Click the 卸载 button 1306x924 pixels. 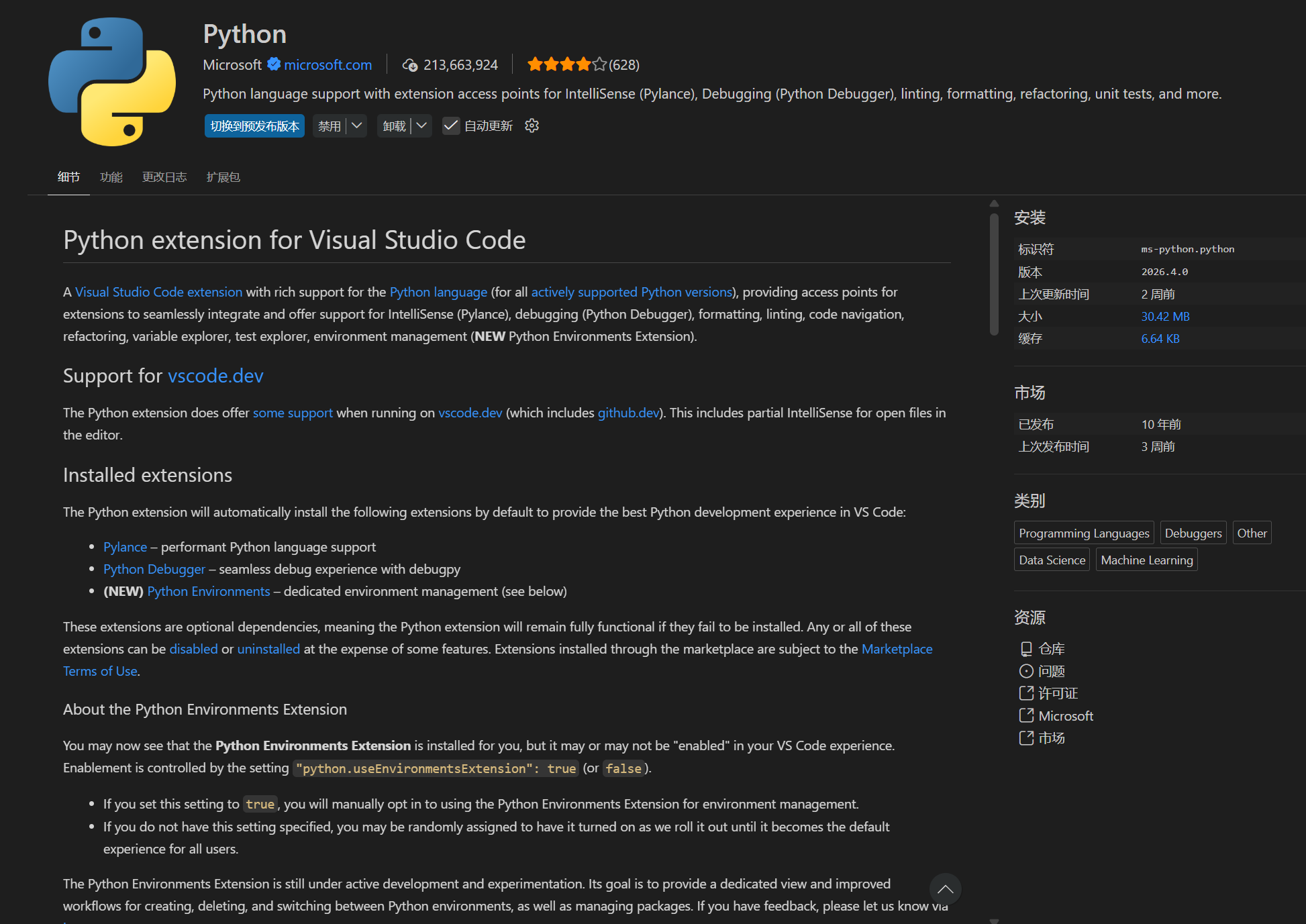click(394, 126)
